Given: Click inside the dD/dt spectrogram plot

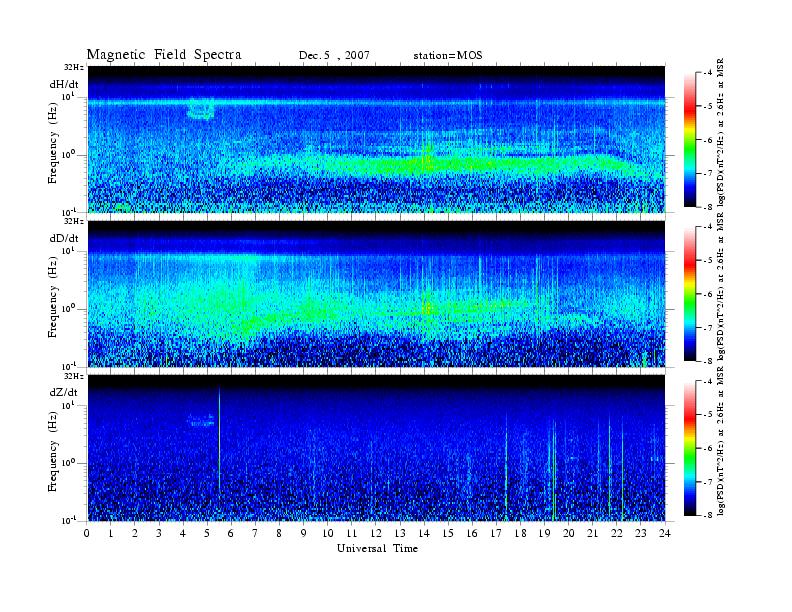Looking at the screenshot, I should pyautogui.click(x=376, y=294).
